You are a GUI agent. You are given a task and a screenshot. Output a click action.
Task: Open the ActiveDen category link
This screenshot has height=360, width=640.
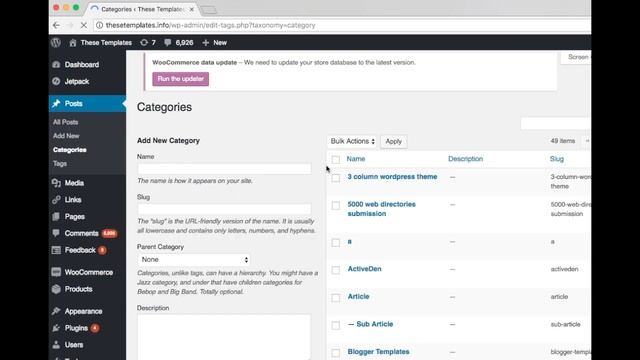pyautogui.click(x=364, y=269)
